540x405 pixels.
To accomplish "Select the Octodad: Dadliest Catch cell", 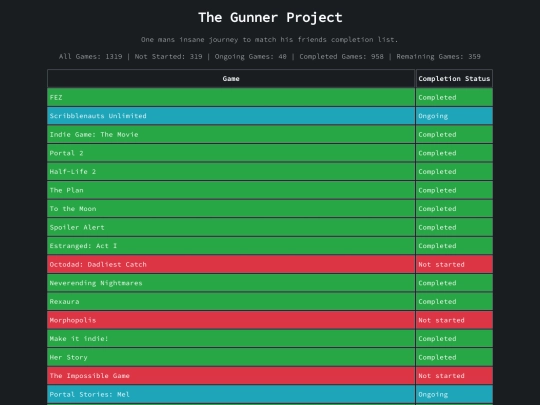I will coord(231,264).
